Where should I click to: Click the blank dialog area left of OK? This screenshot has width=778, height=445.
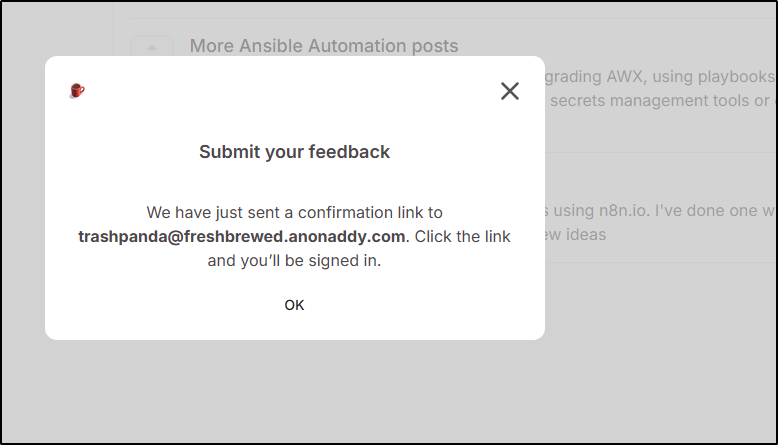tap(150, 305)
